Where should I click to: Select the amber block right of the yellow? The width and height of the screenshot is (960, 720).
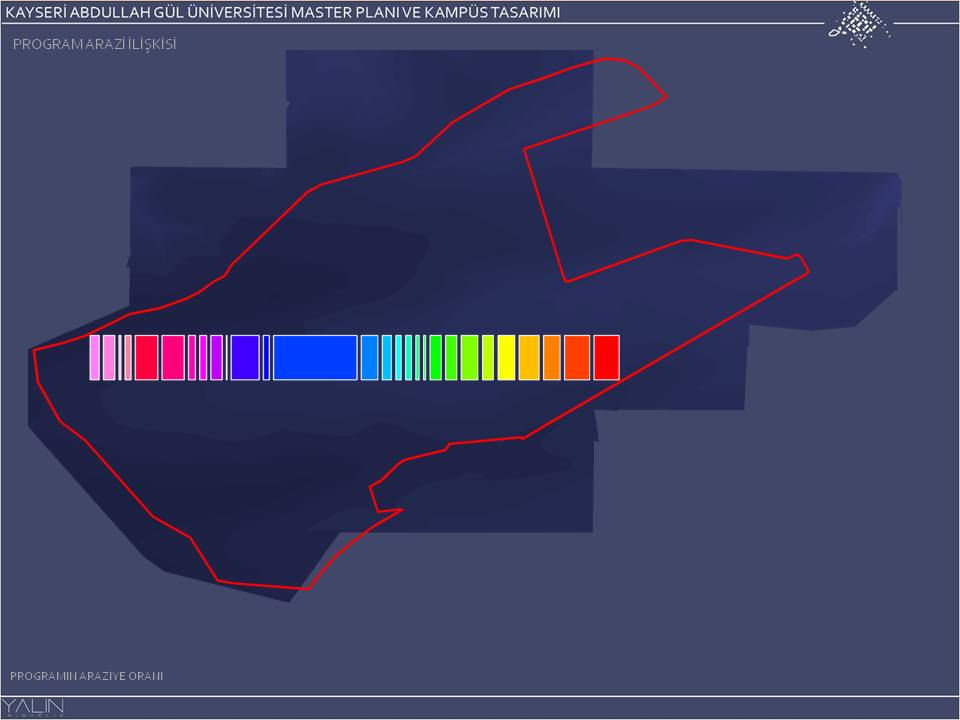529,358
